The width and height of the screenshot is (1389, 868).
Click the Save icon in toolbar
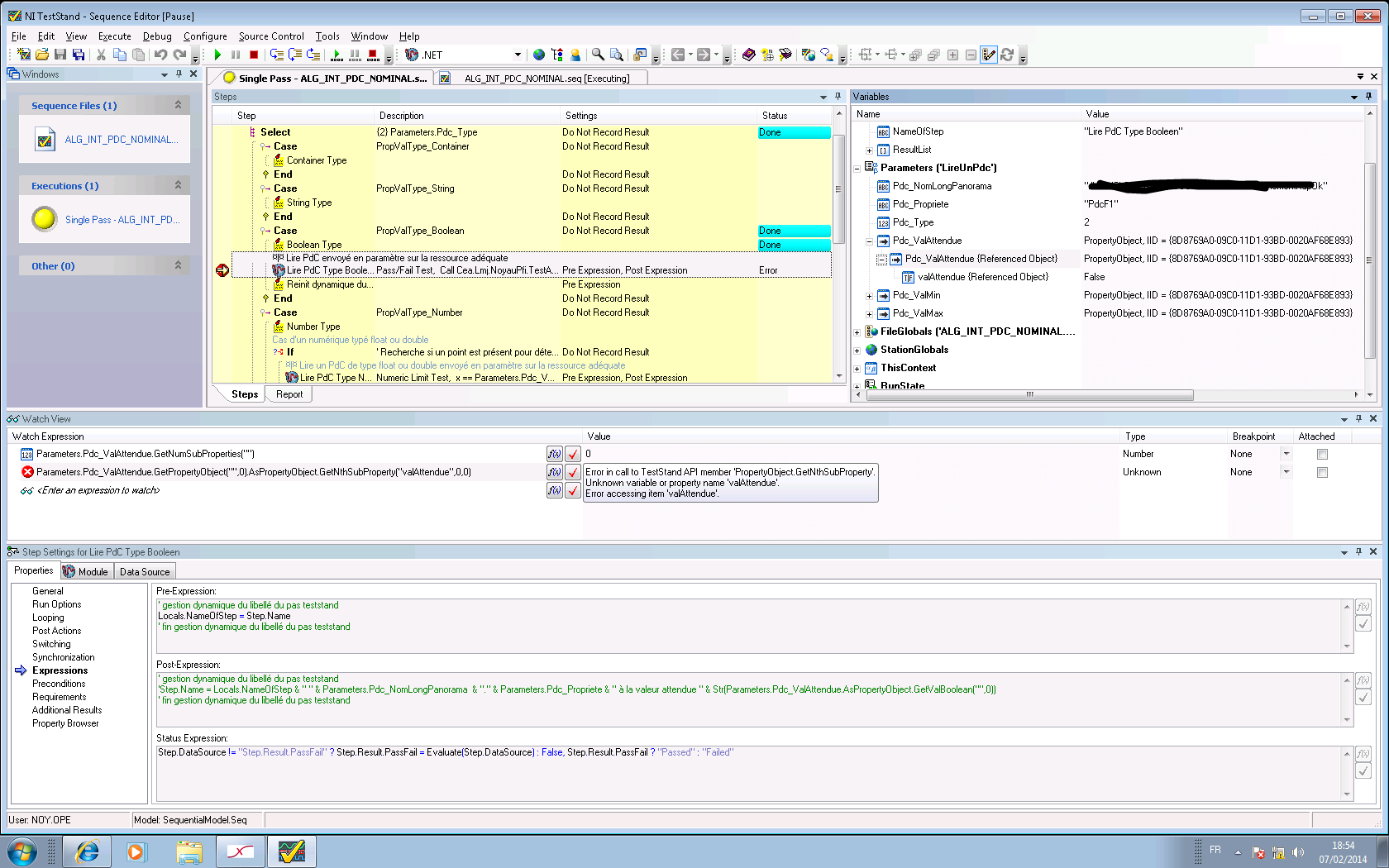(60, 55)
